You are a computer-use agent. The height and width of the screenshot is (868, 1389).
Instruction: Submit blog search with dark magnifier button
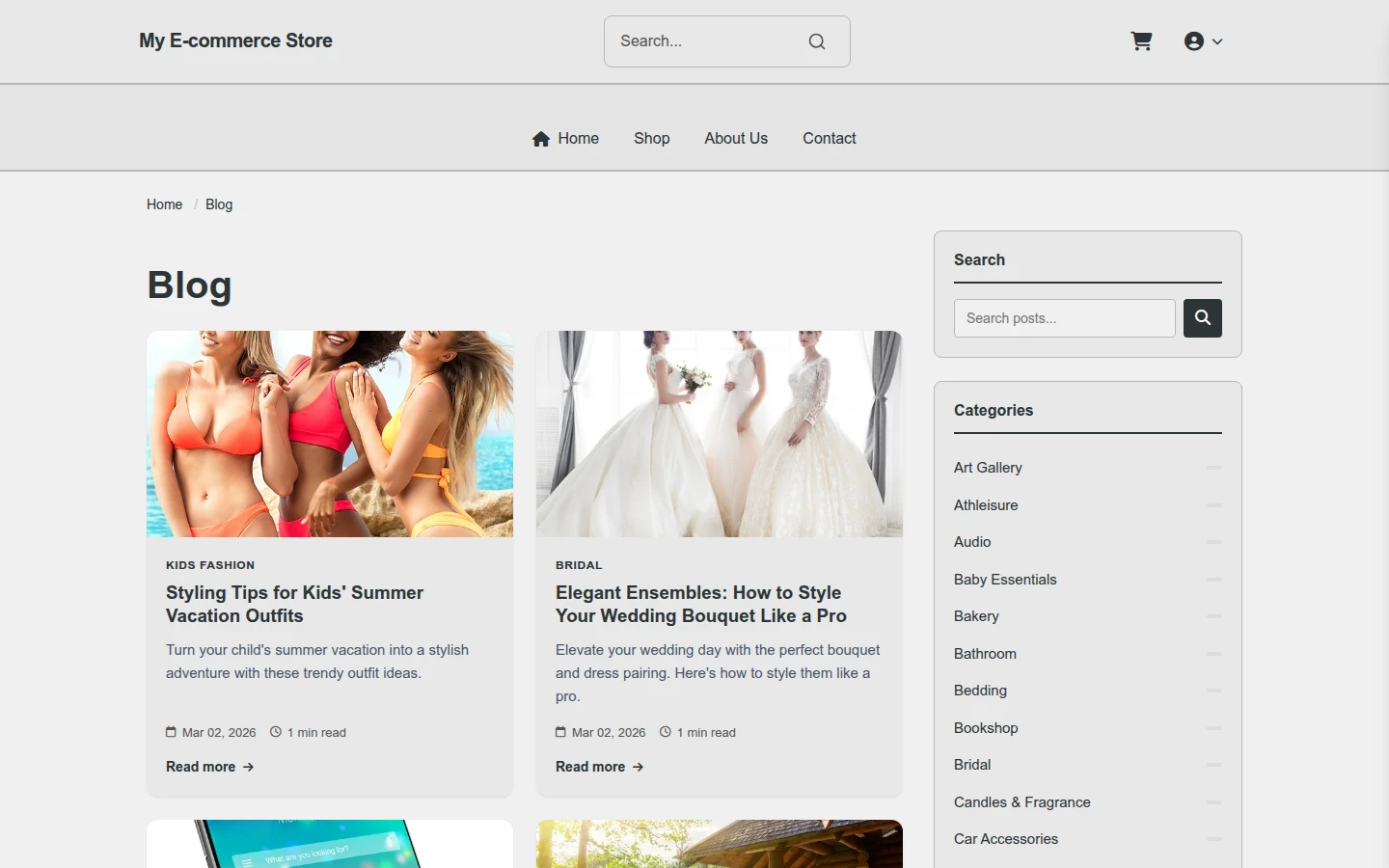click(x=1203, y=318)
